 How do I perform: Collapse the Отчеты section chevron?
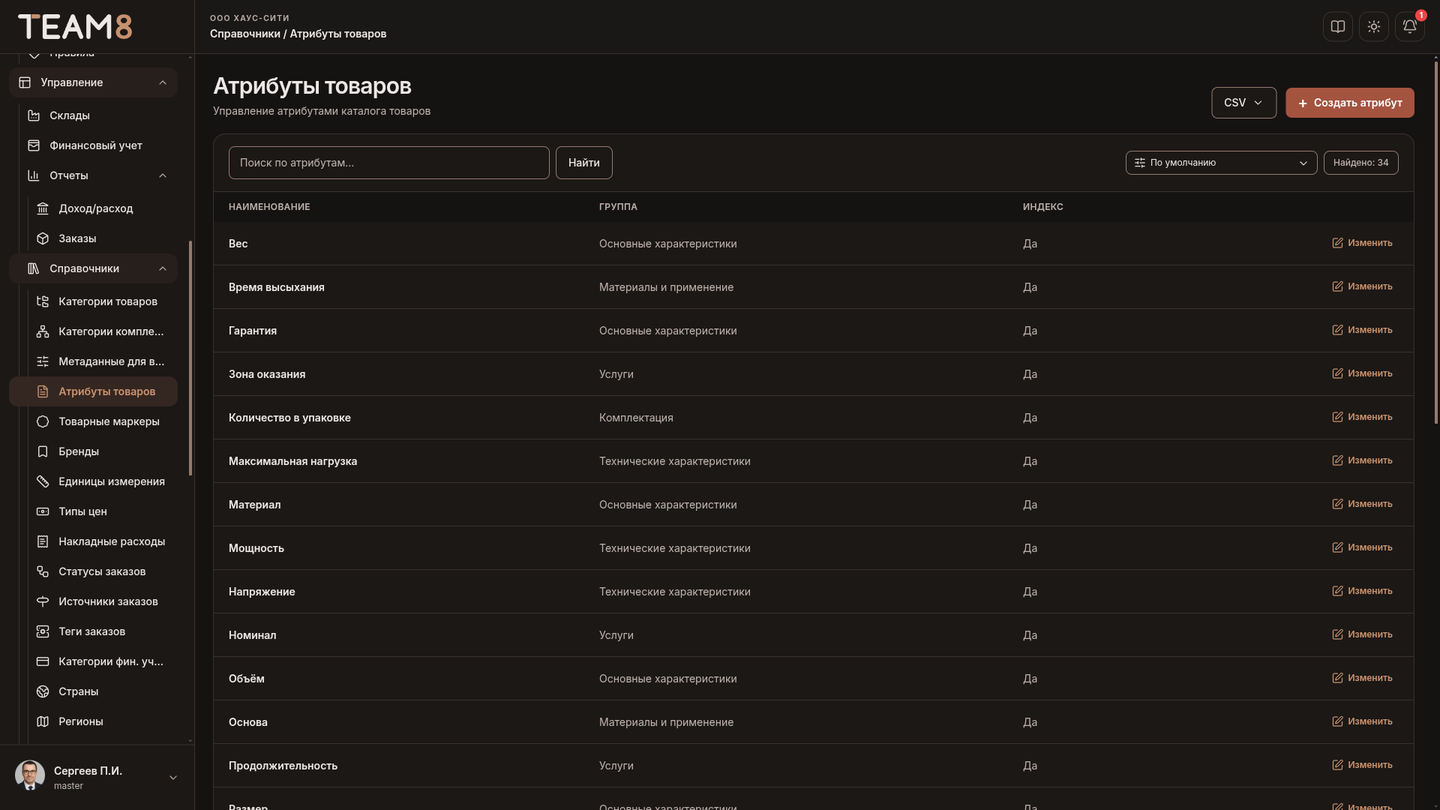163,176
